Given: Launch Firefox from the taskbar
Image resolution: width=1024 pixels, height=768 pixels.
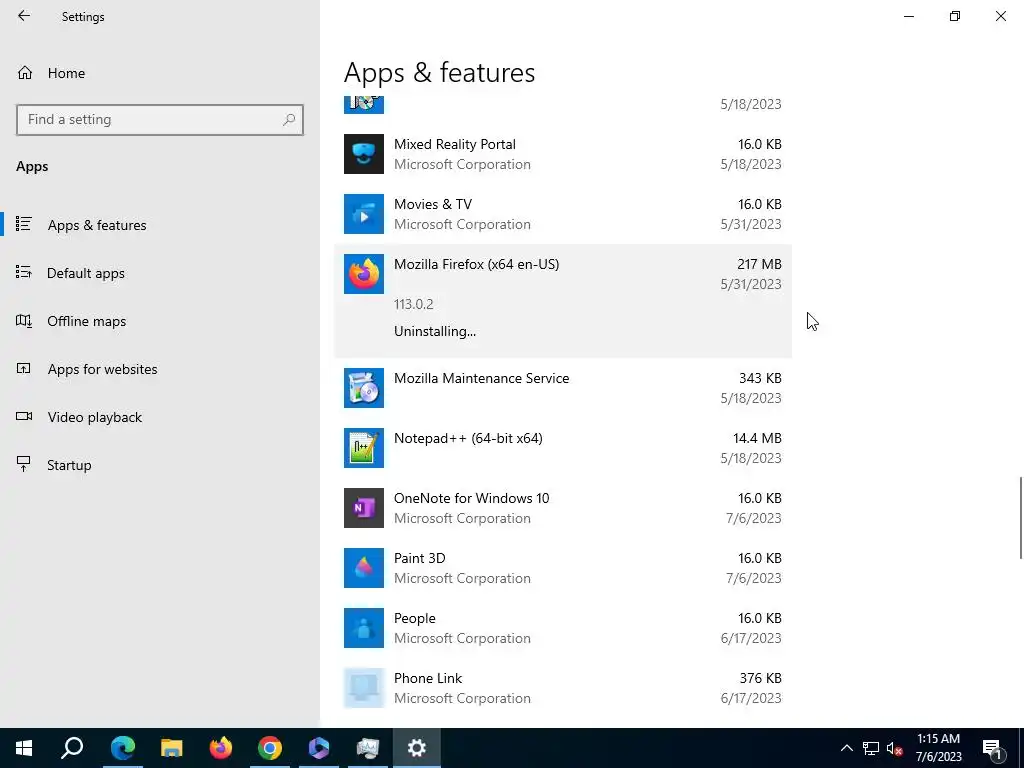Looking at the screenshot, I should click(221, 748).
